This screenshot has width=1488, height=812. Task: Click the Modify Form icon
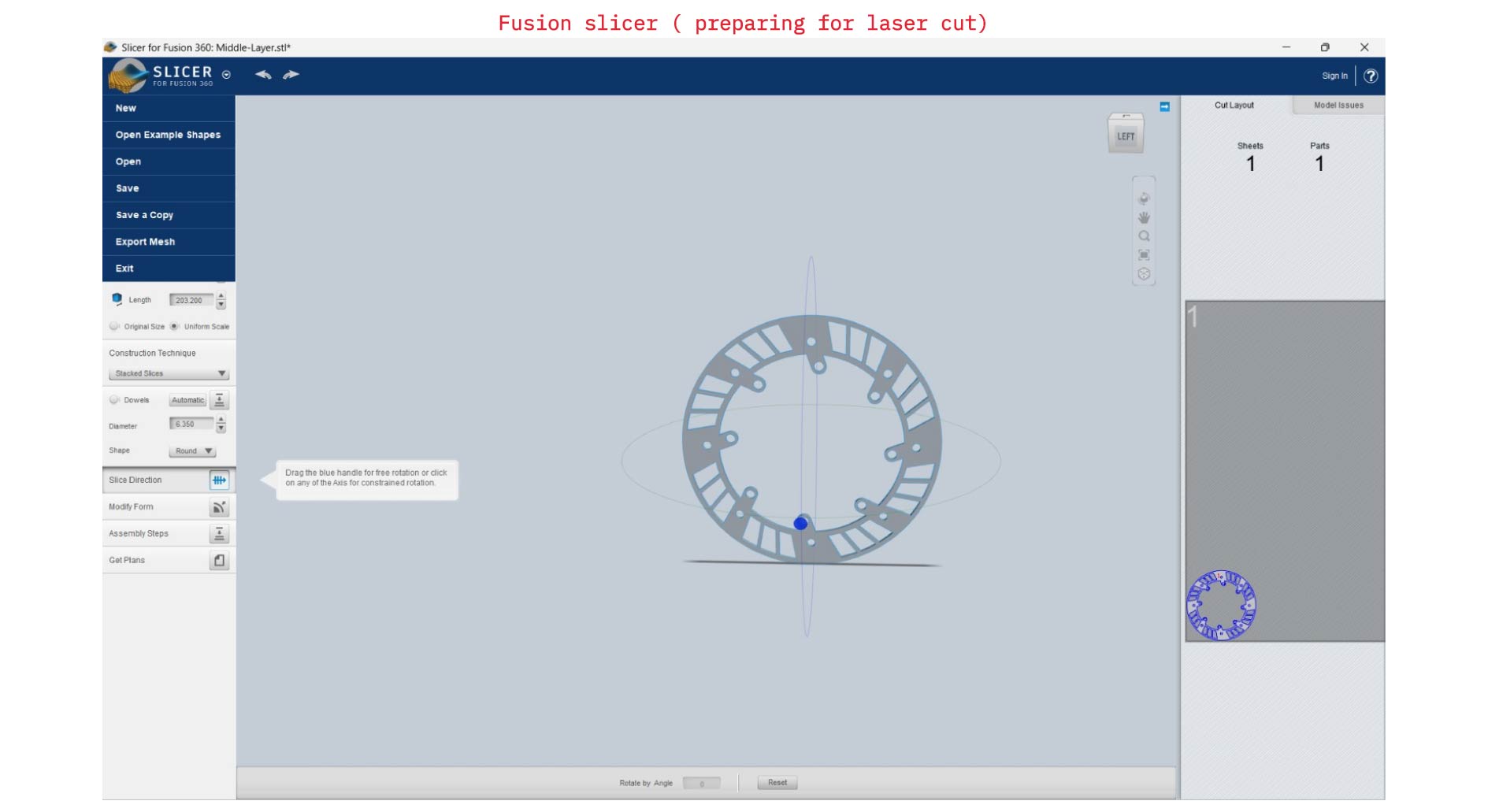219,507
